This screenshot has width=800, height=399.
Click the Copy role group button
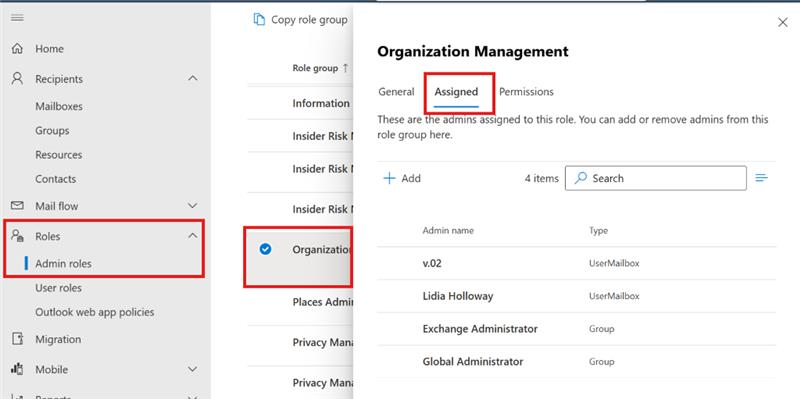(x=301, y=19)
